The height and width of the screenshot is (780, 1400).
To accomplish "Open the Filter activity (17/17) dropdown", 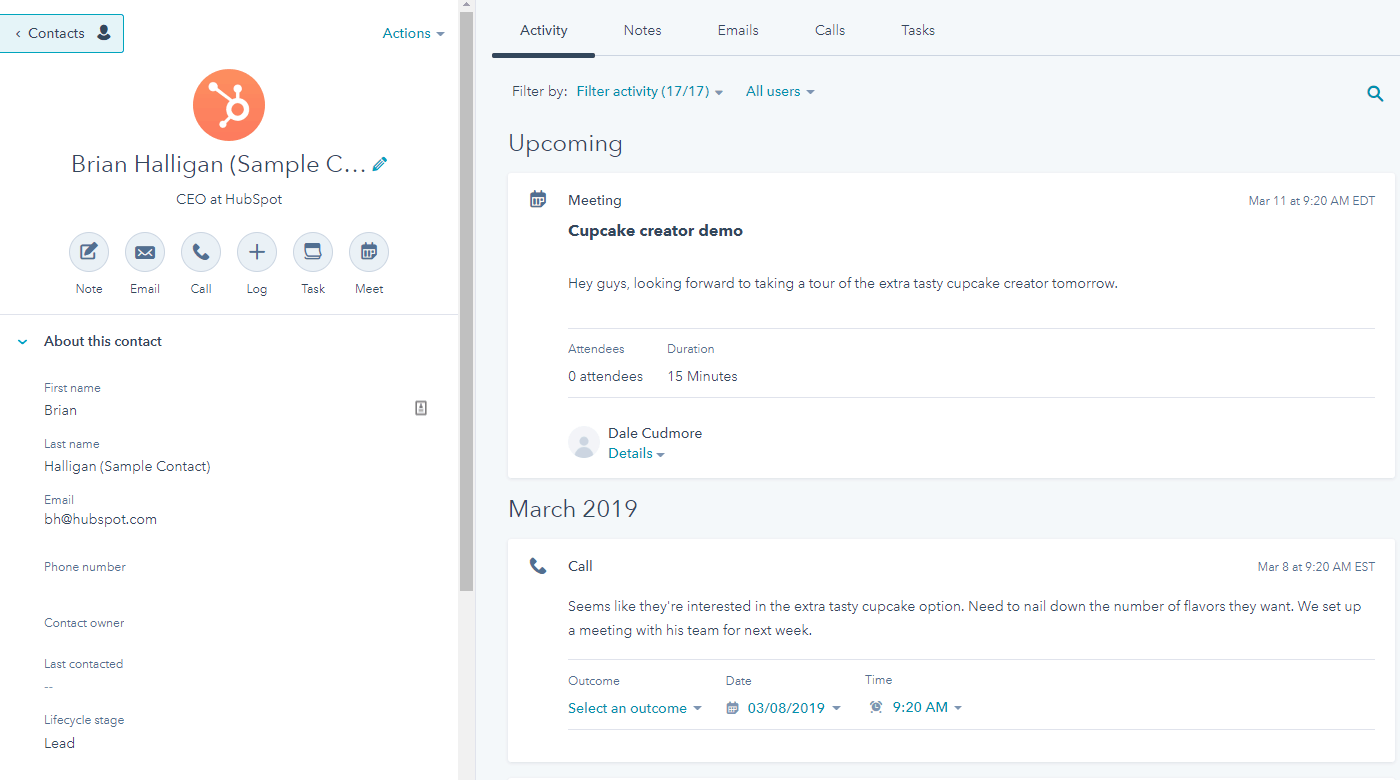I will pyautogui.click(x=649, y=91).
